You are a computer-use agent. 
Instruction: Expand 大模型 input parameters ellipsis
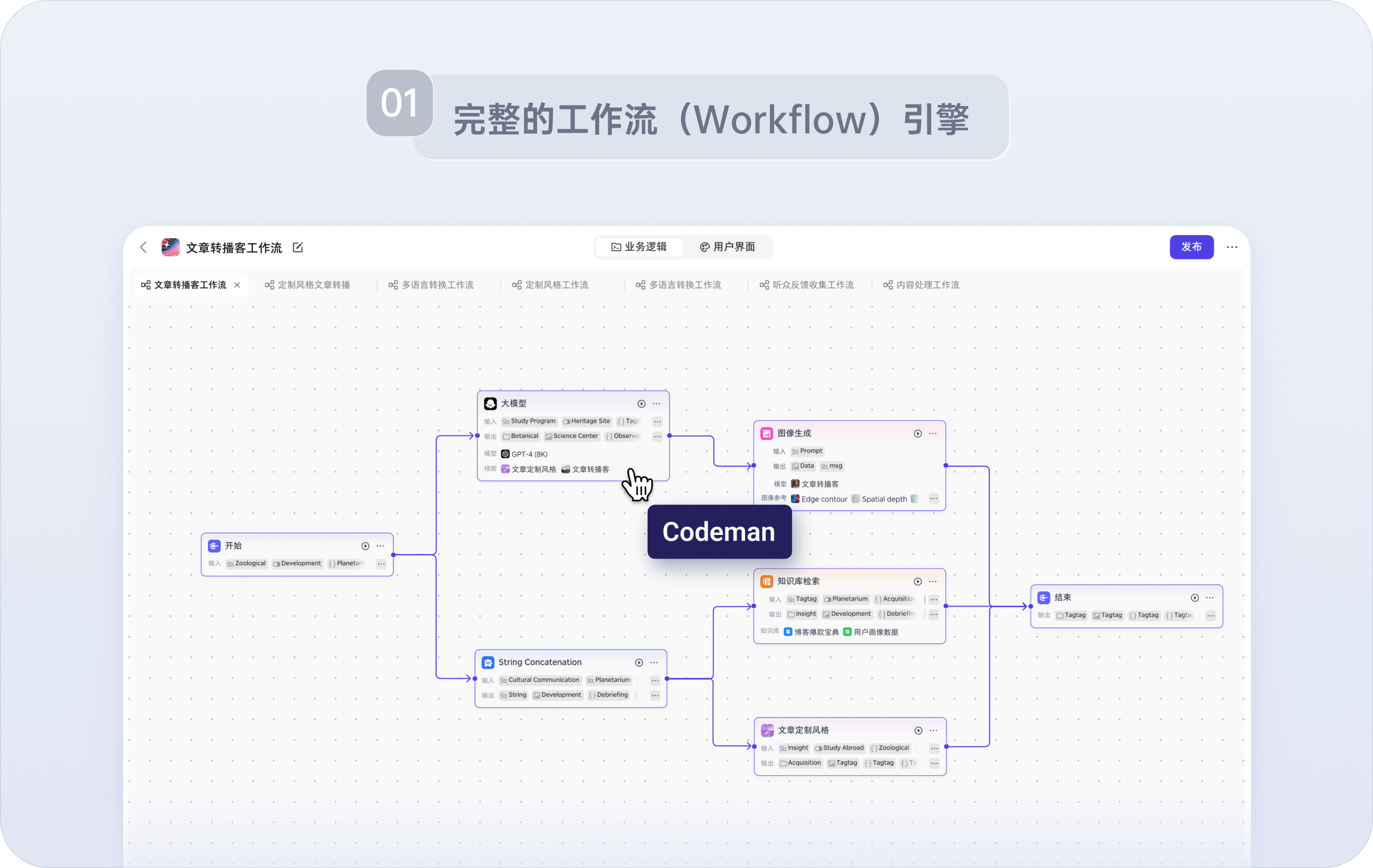coord(657,422)
